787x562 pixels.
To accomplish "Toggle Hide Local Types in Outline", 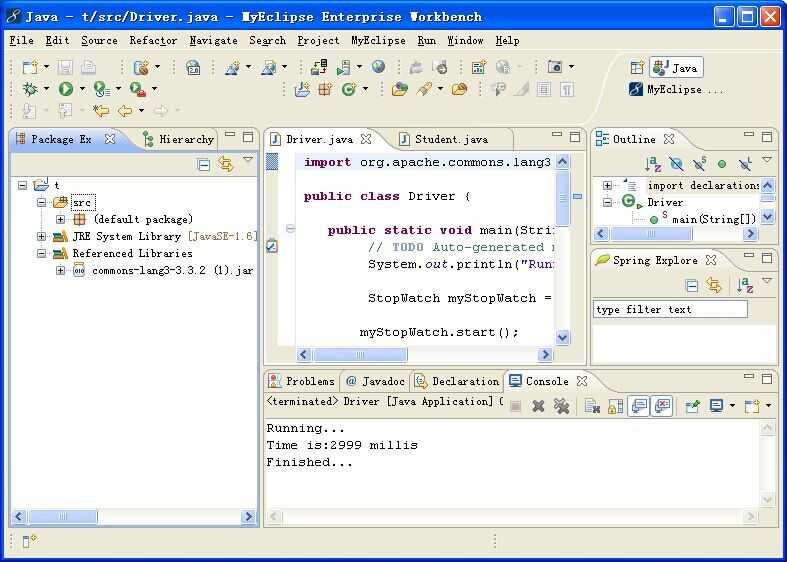I will pos(745,164).
